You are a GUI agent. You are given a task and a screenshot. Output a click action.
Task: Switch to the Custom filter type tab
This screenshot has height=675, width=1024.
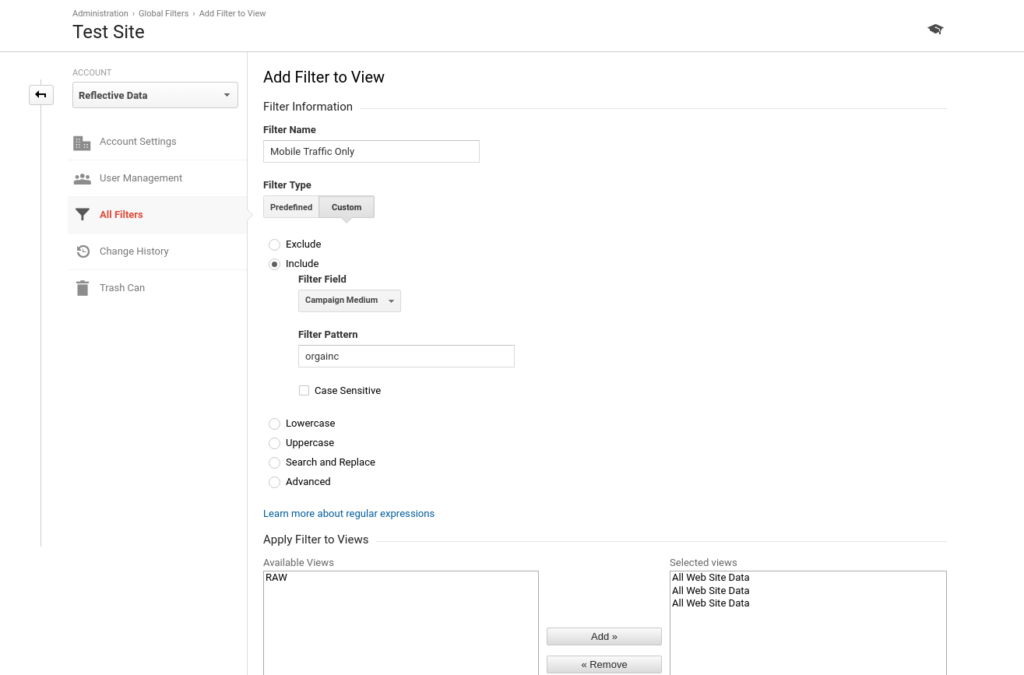pos(347,207)
